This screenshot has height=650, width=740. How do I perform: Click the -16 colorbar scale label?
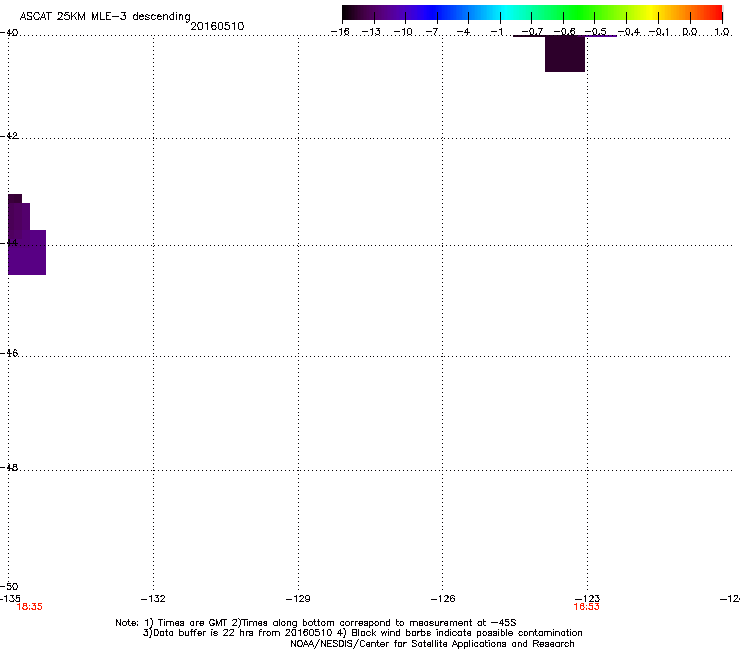[x=340, y=32]
